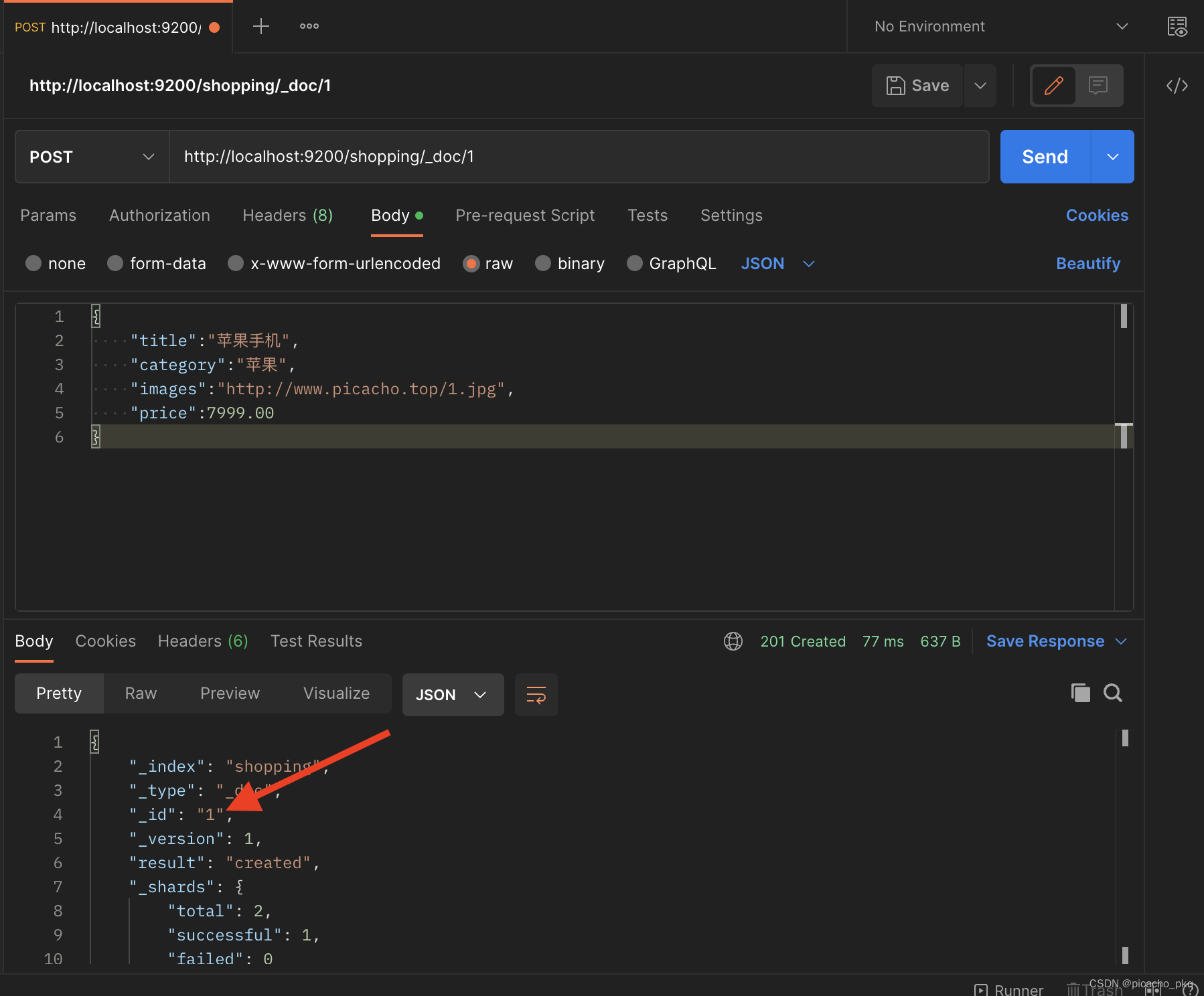Click into the request URL field
1204x996 pixels.
pyautogui.click(x=579, y=157)
